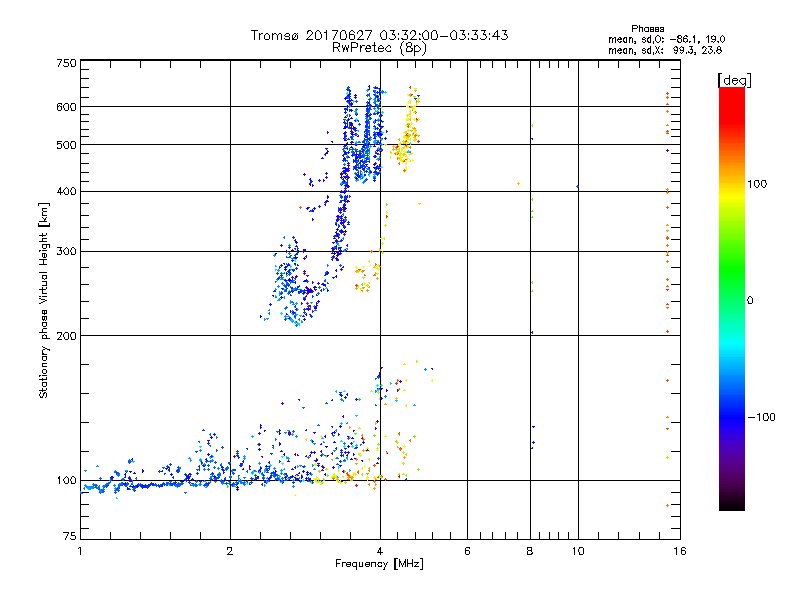Click the 6 tick on the frequency axis

pos(467,551)
